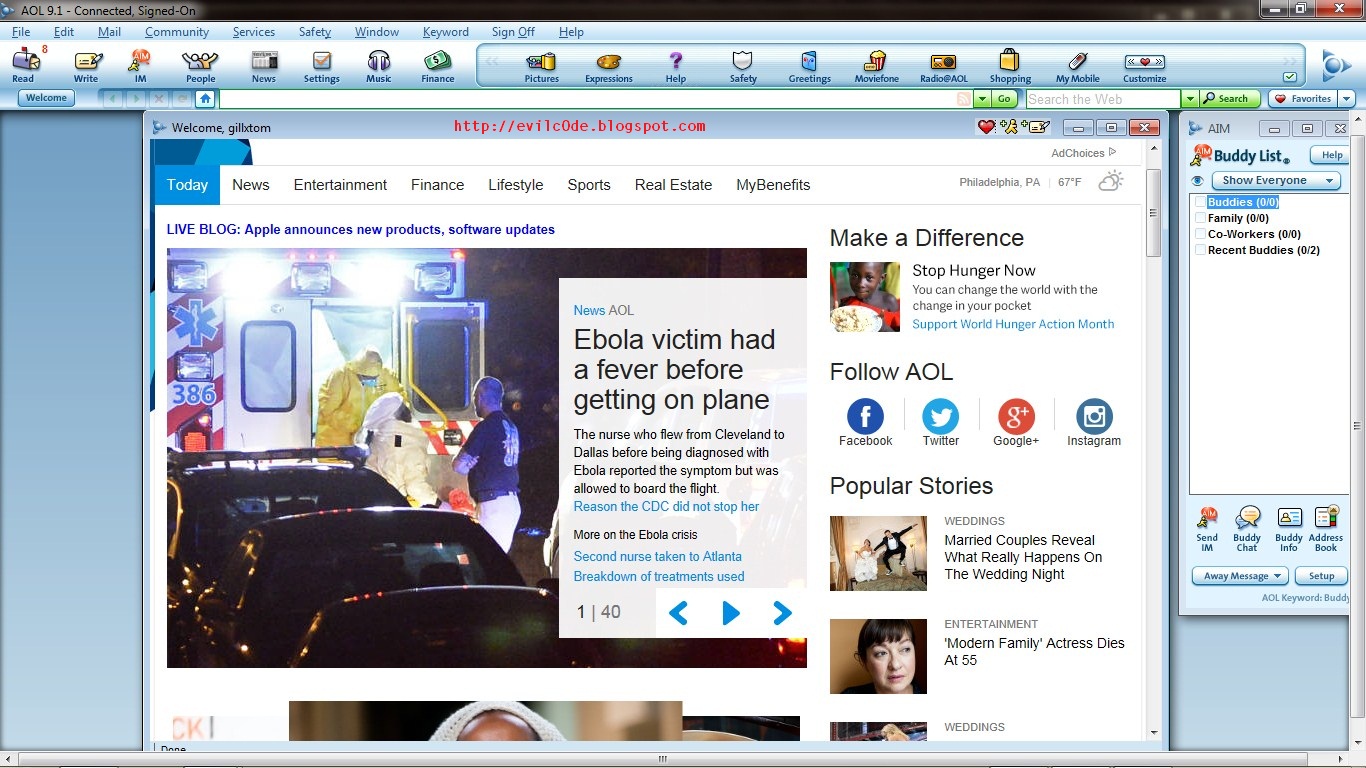Switch to the Real Estate tab
The height and width of the screenshot is (768, 1366).
(673, 185)
